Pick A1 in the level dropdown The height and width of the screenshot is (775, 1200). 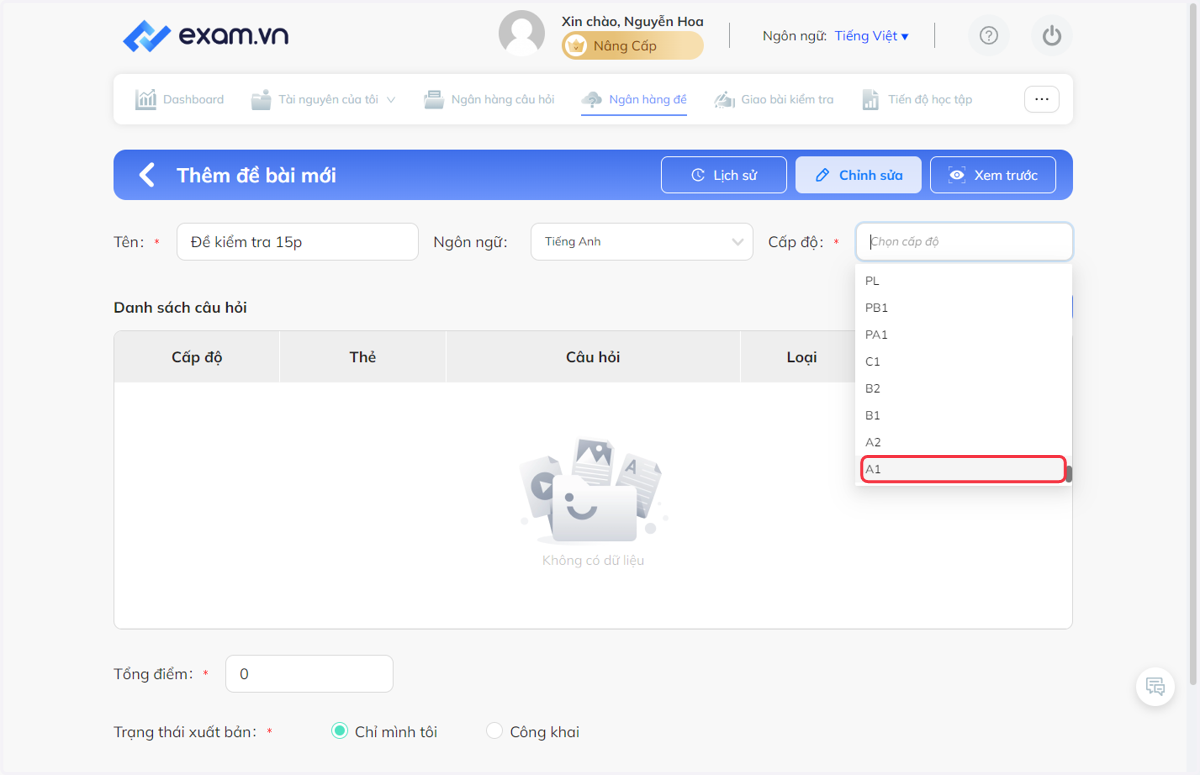point(963,470)
